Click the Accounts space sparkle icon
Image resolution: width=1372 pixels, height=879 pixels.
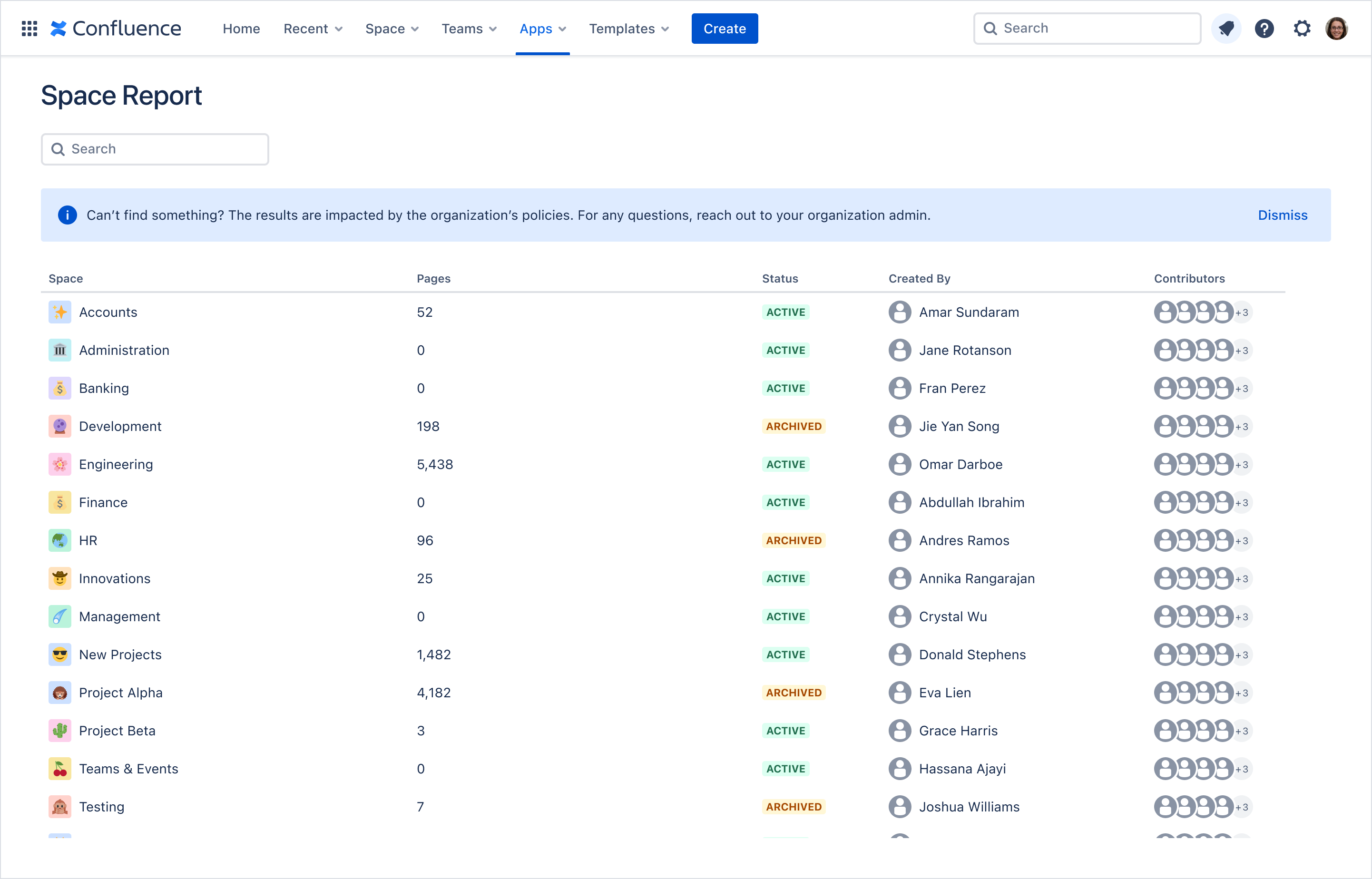point(60,312)
